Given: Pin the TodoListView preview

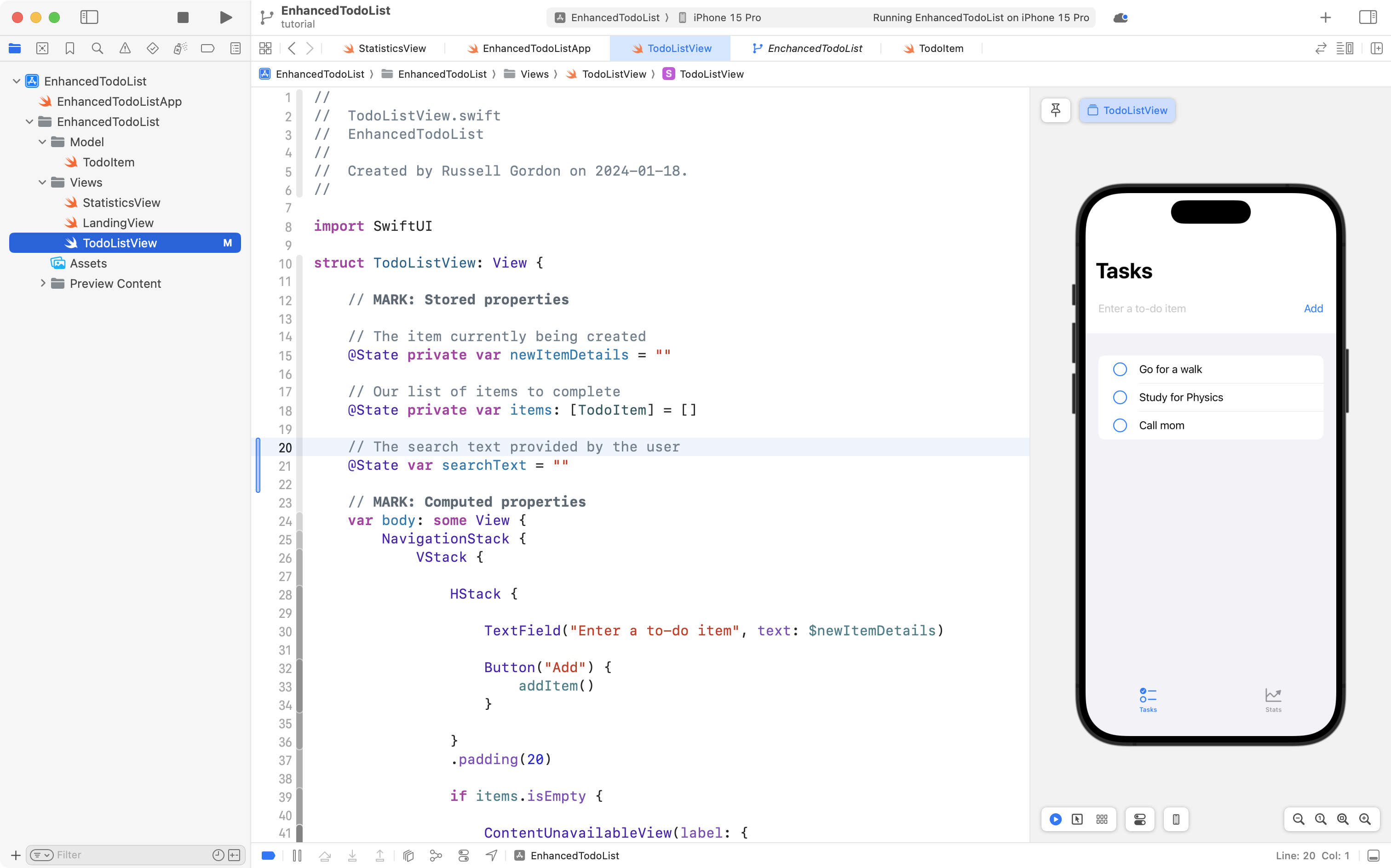Looking at the screenshot, I should tap(1056, 109).
